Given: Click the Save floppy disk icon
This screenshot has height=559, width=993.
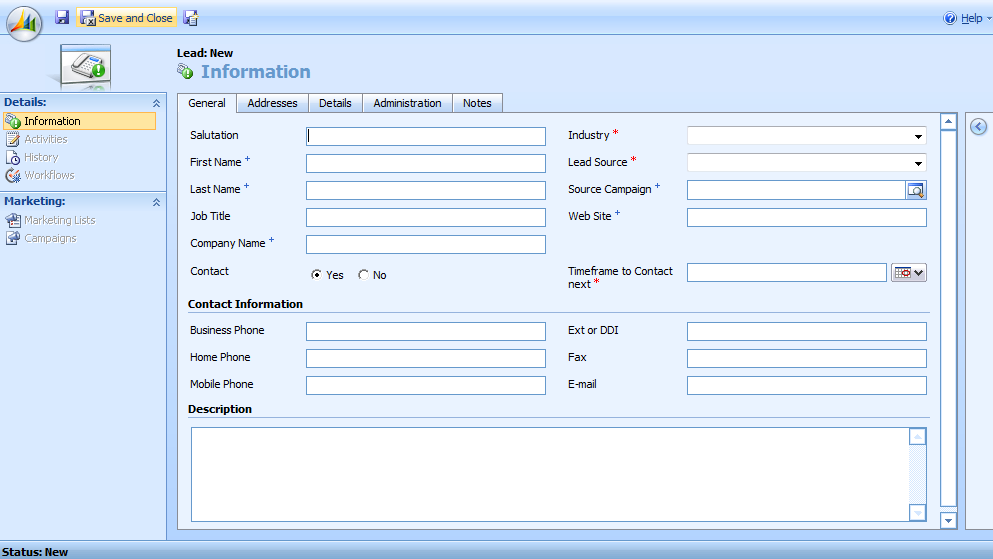Looking at the screenshot, I should point(62,18).
